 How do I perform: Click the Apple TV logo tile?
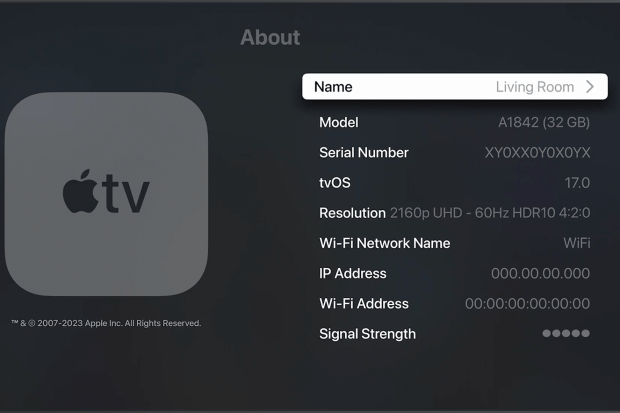(106, 194)
